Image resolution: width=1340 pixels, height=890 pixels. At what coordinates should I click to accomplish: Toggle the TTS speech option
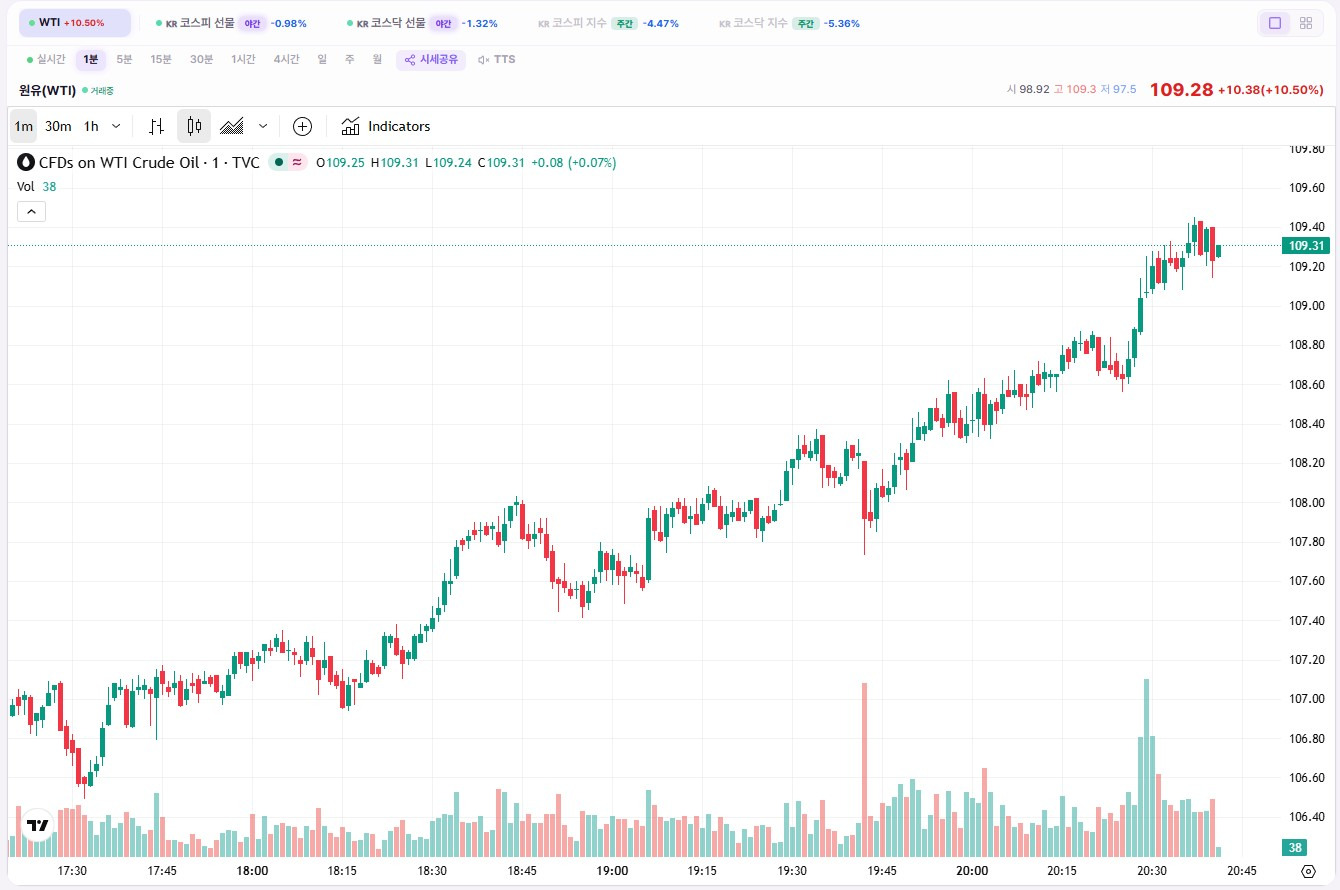[x=496, y=59]
